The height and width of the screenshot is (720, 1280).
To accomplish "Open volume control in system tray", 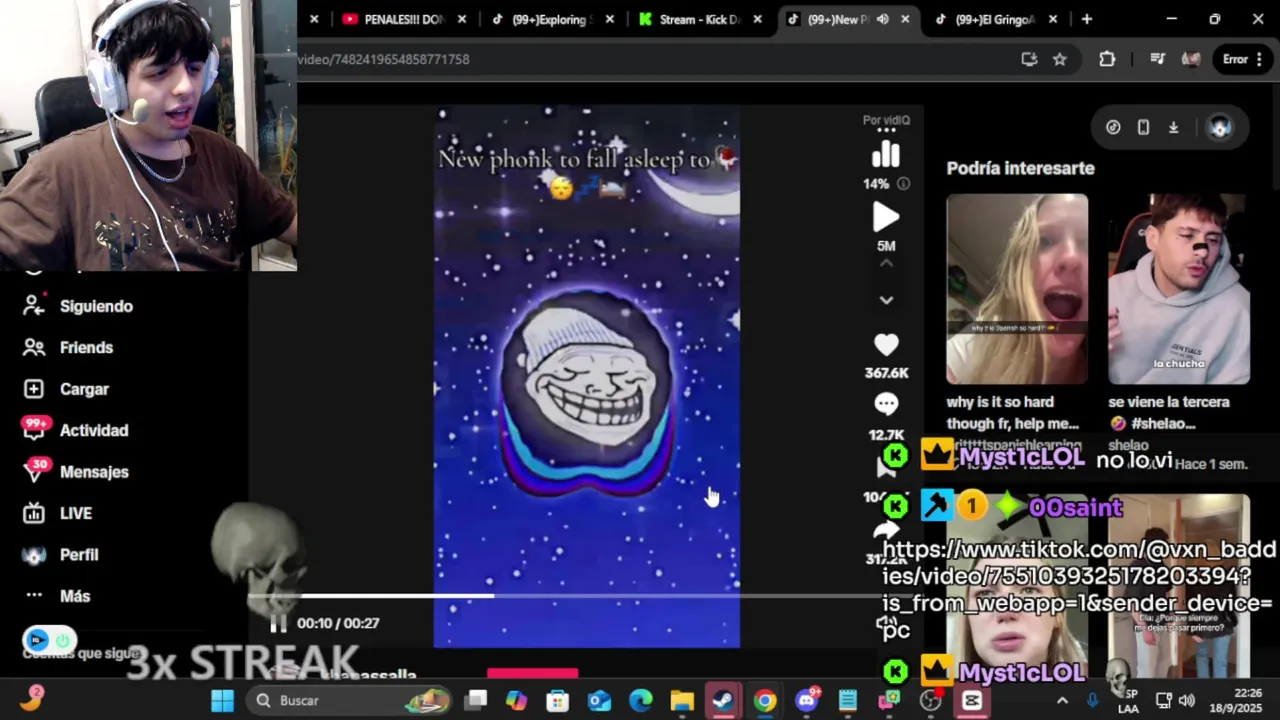I will [x=1187, y=700].
